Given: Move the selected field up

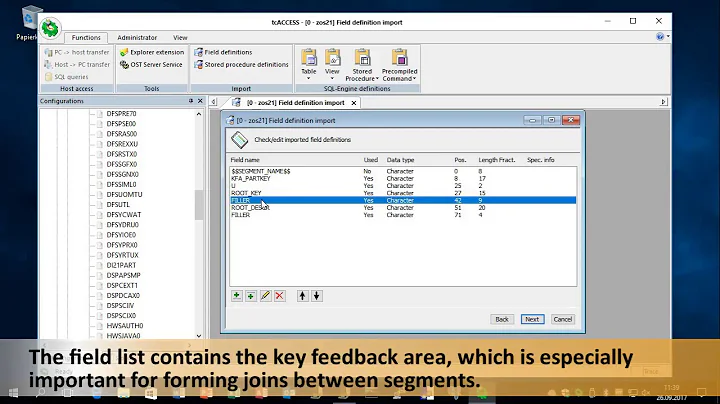Looking at the screenshot, I should 302,296.
